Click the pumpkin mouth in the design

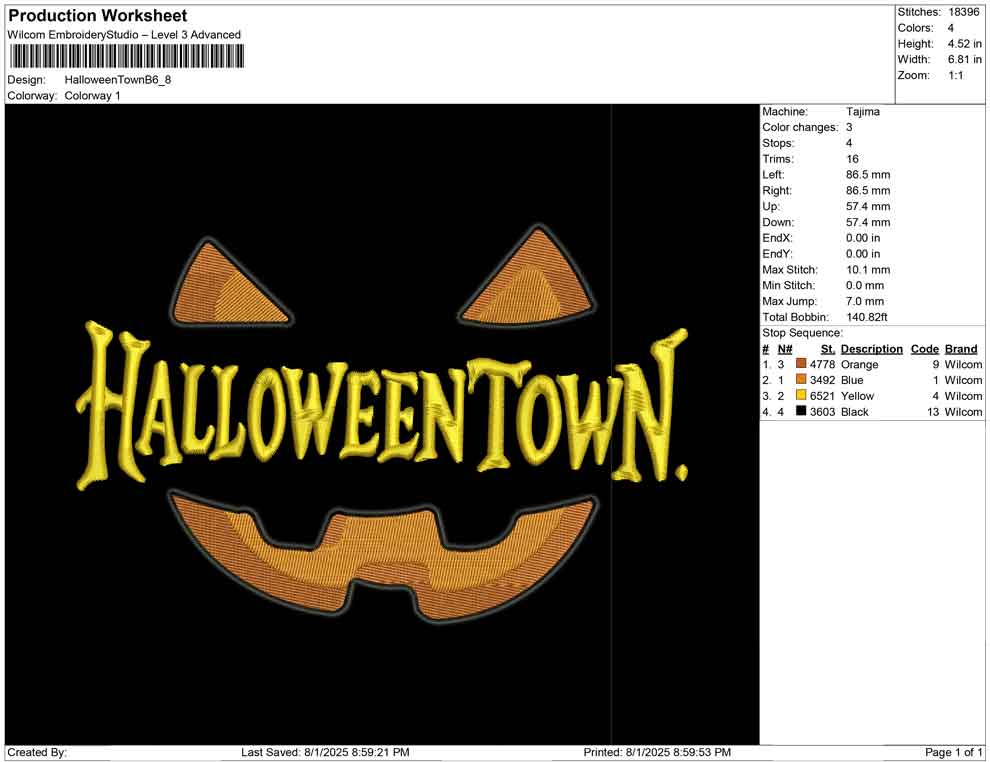pyautogui.click(x=383, y=555)
